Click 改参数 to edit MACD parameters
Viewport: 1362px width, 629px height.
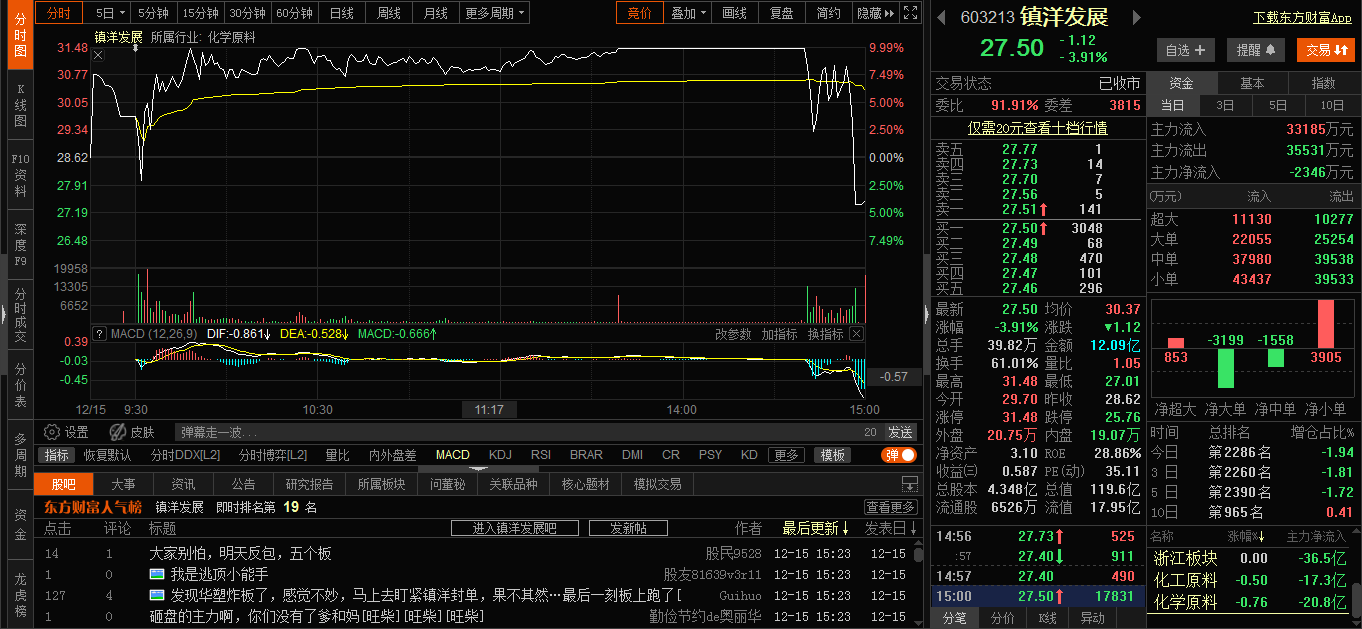(735, 334)
